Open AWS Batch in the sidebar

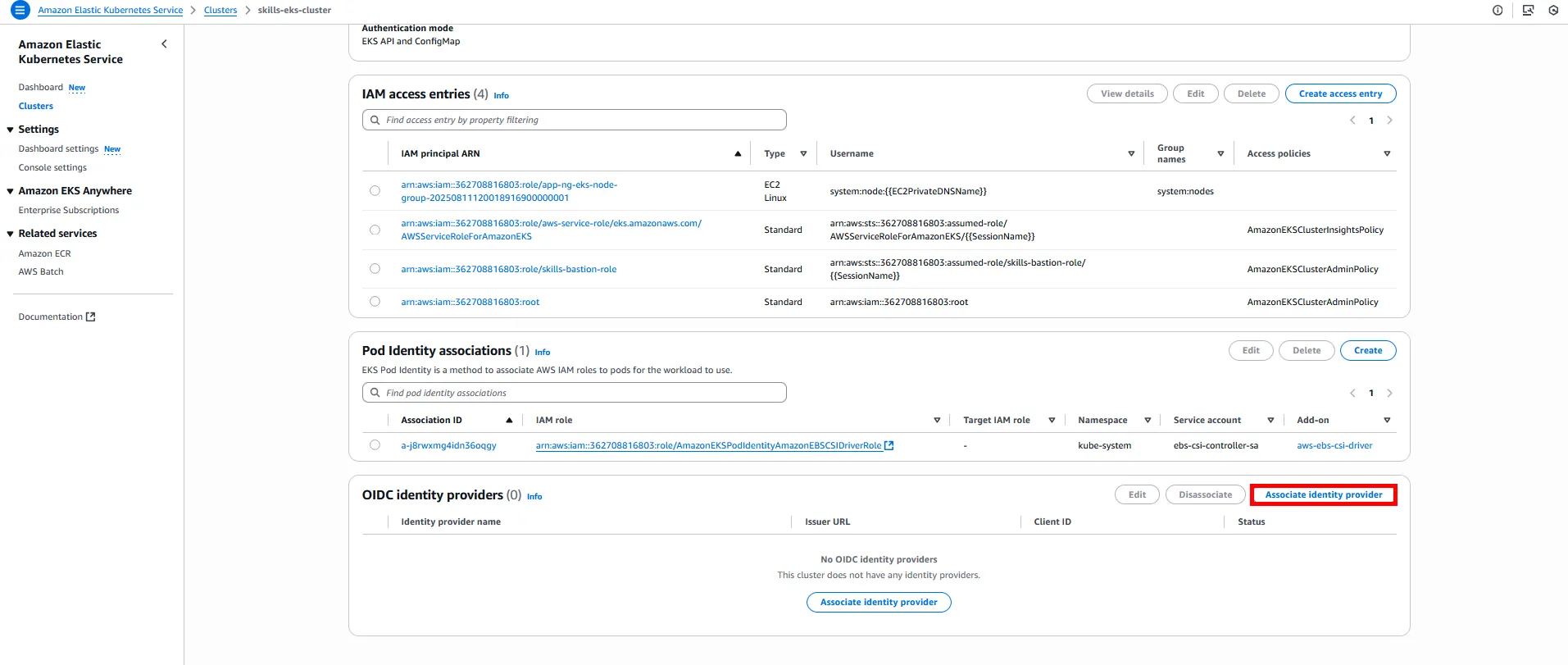[41, 271]
